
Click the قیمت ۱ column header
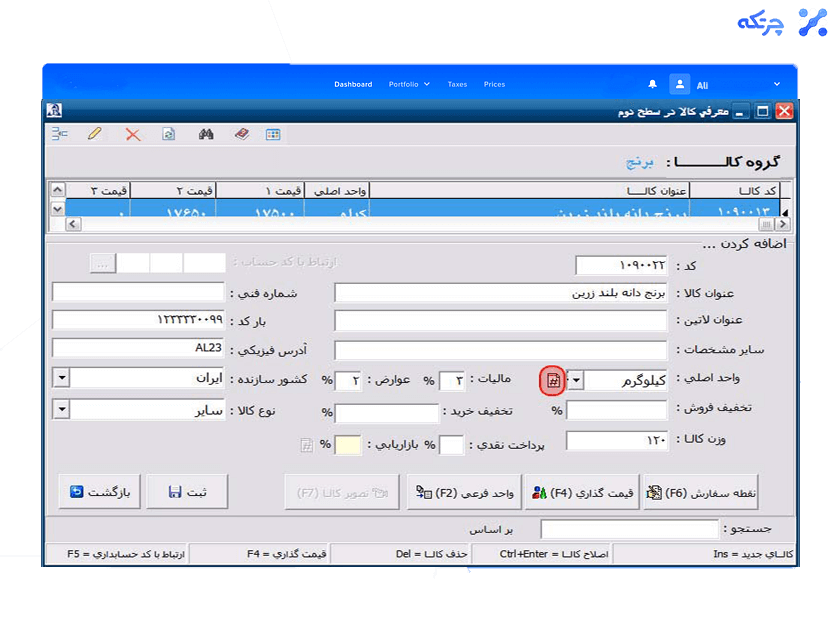pyautogui.click(x=260, y=191)
